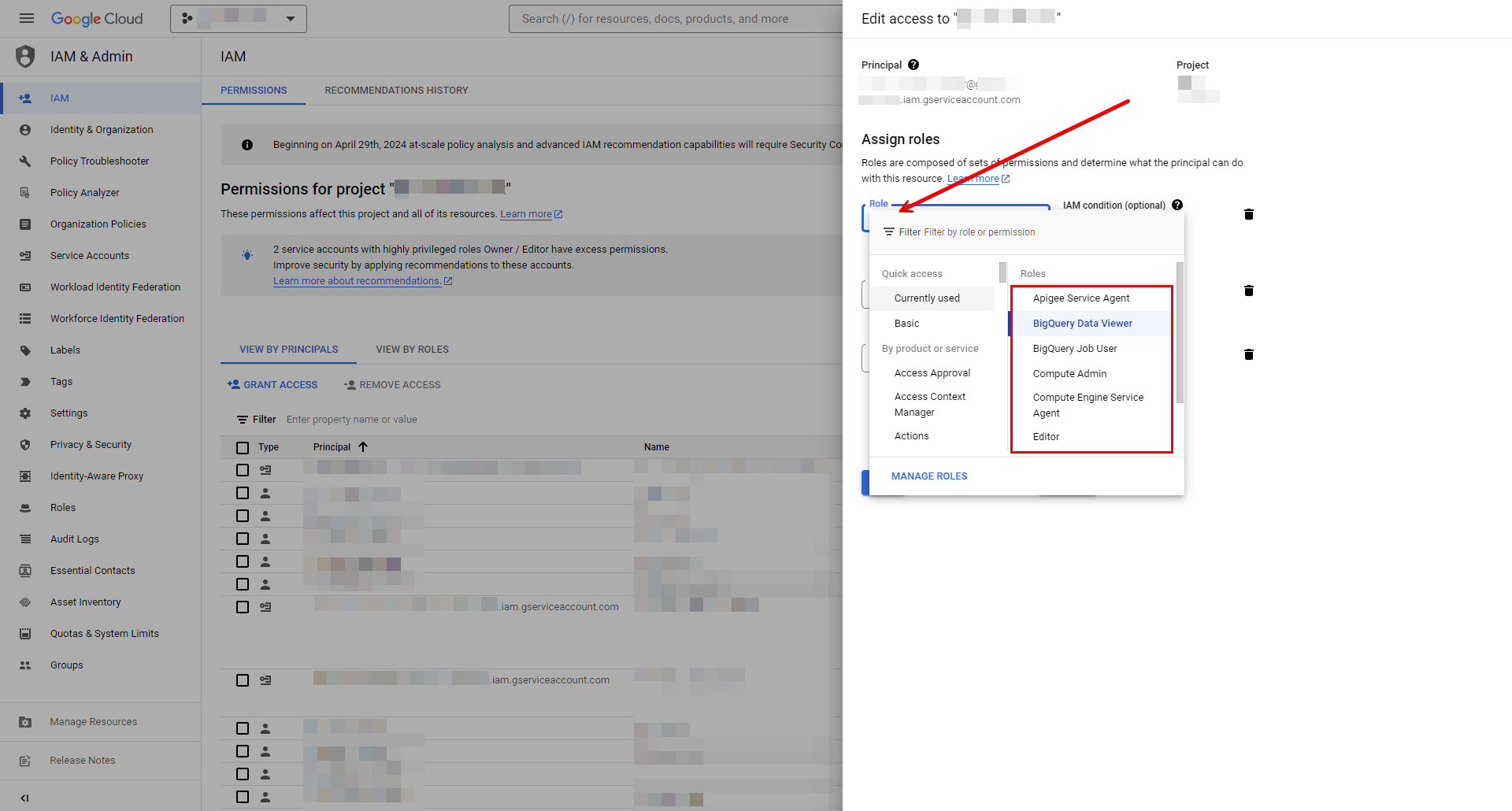This screenshot has height=811, width=1512.
Task: Check the first table row checkbox
Action: point(243,470)
